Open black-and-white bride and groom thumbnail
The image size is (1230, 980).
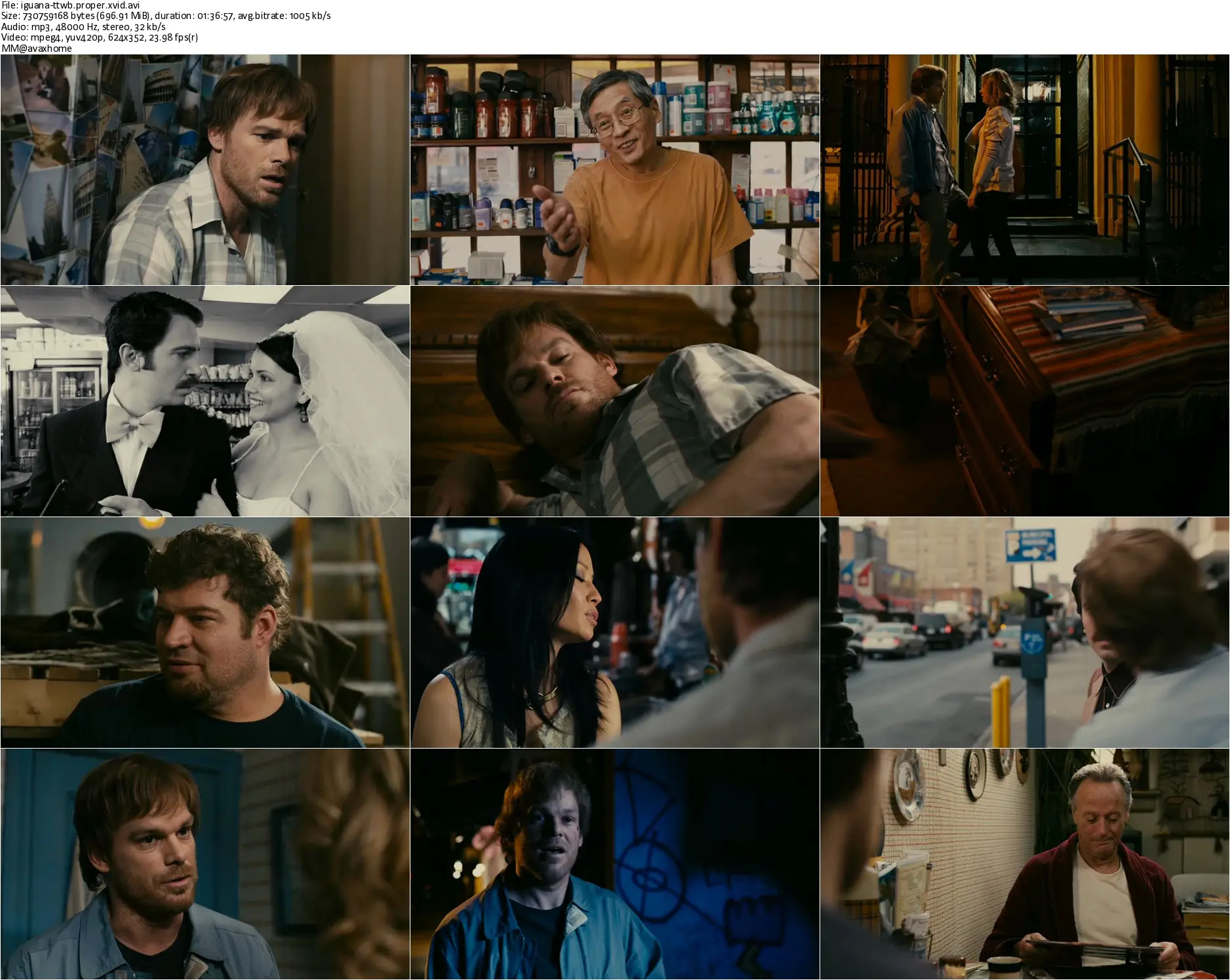point(205,401)
